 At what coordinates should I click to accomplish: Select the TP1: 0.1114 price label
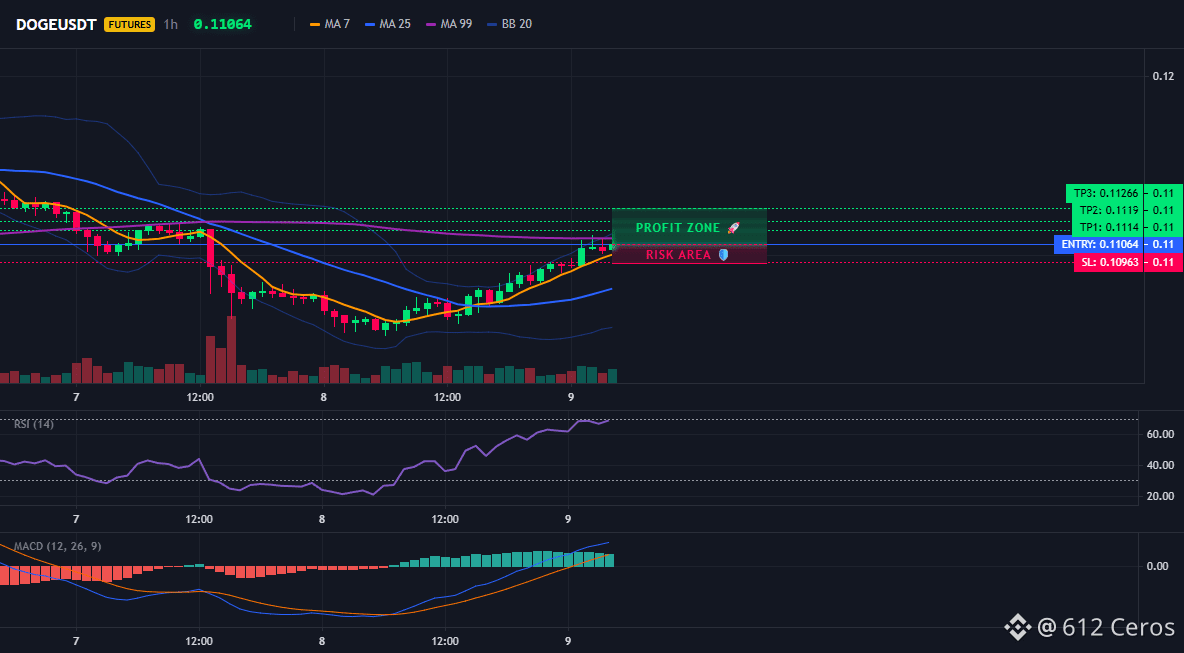pyautogui.click(x=1108, y=227)
